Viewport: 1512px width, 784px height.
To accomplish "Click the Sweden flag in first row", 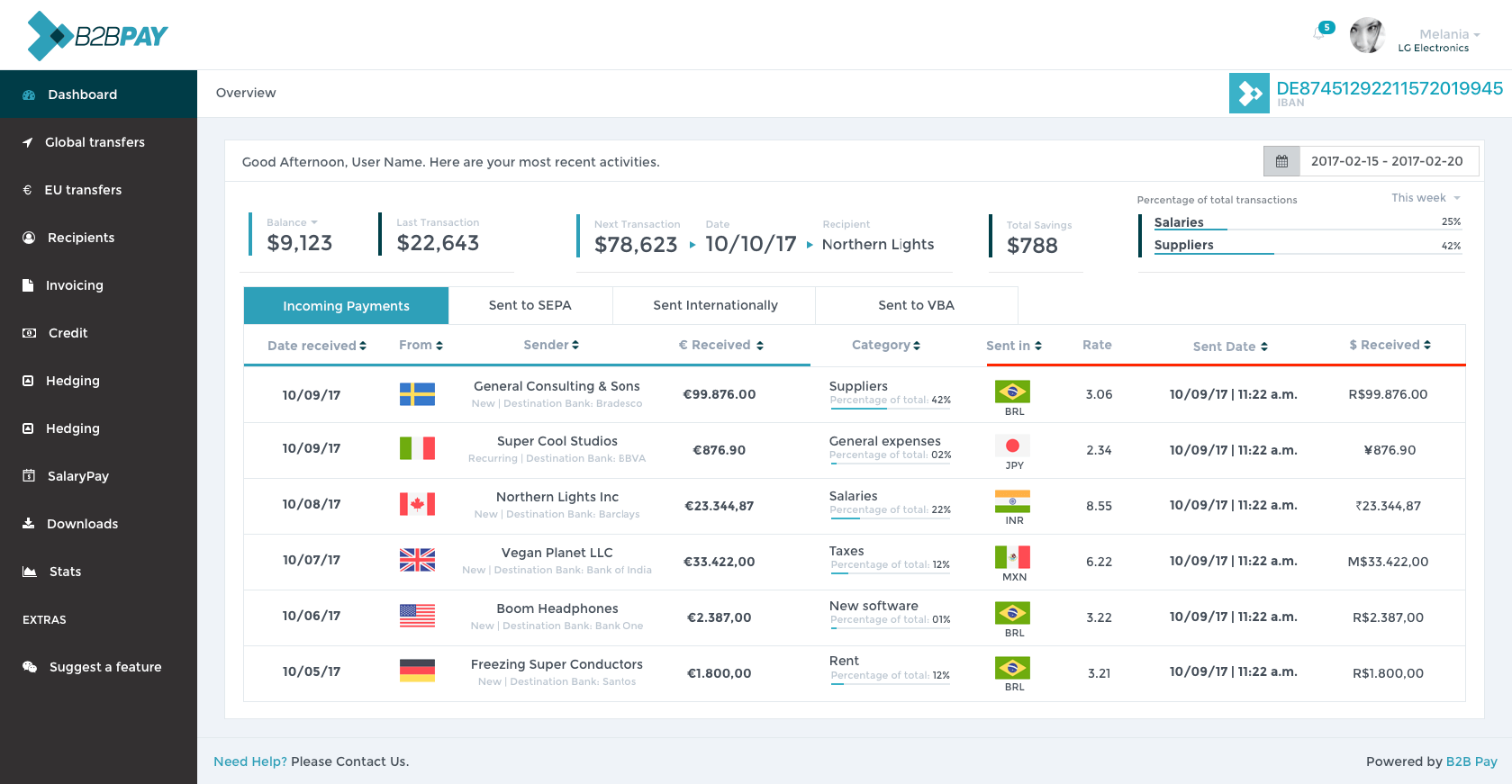I will tap(417, 394).
